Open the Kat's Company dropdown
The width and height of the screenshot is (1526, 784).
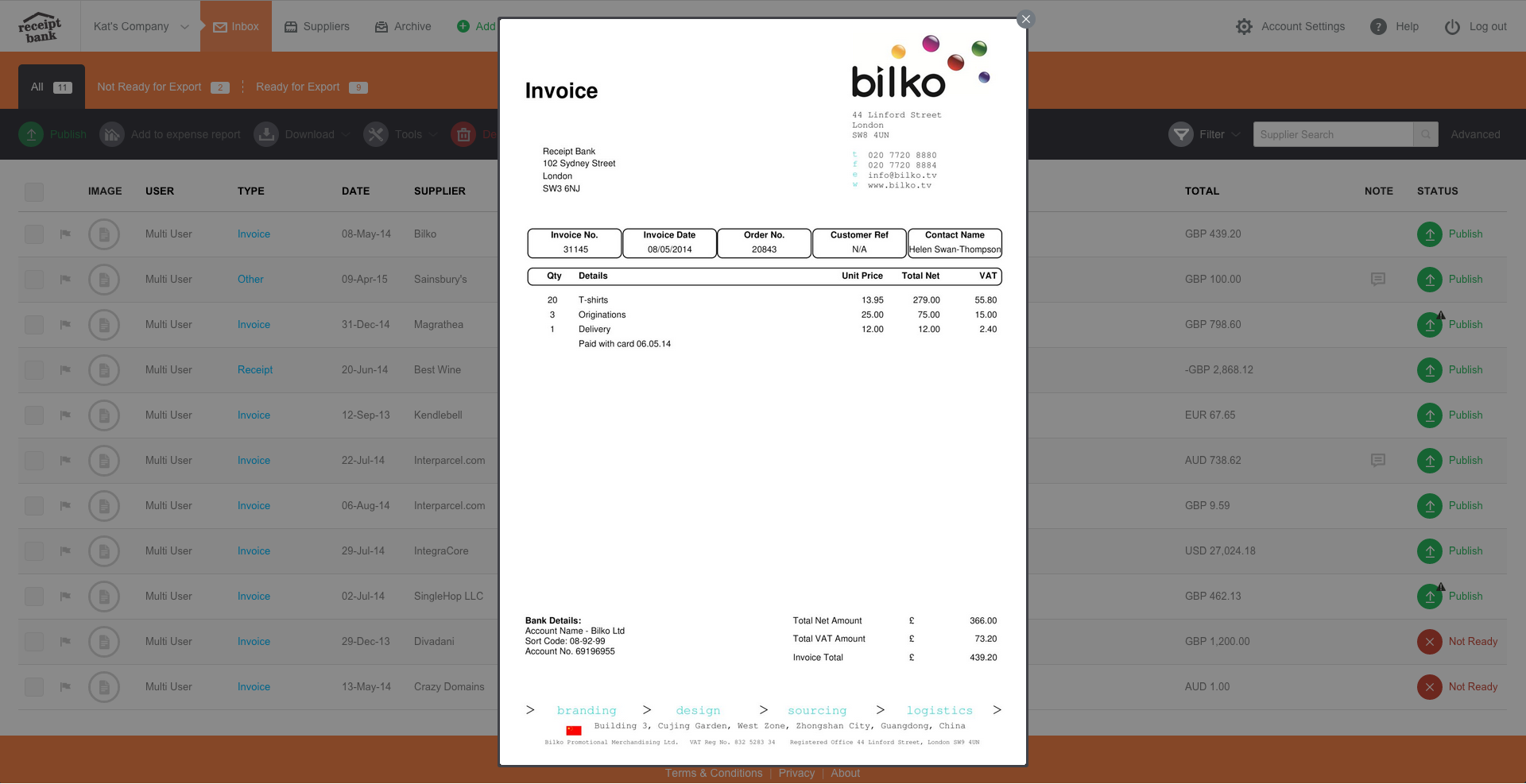tap(141, 26)
